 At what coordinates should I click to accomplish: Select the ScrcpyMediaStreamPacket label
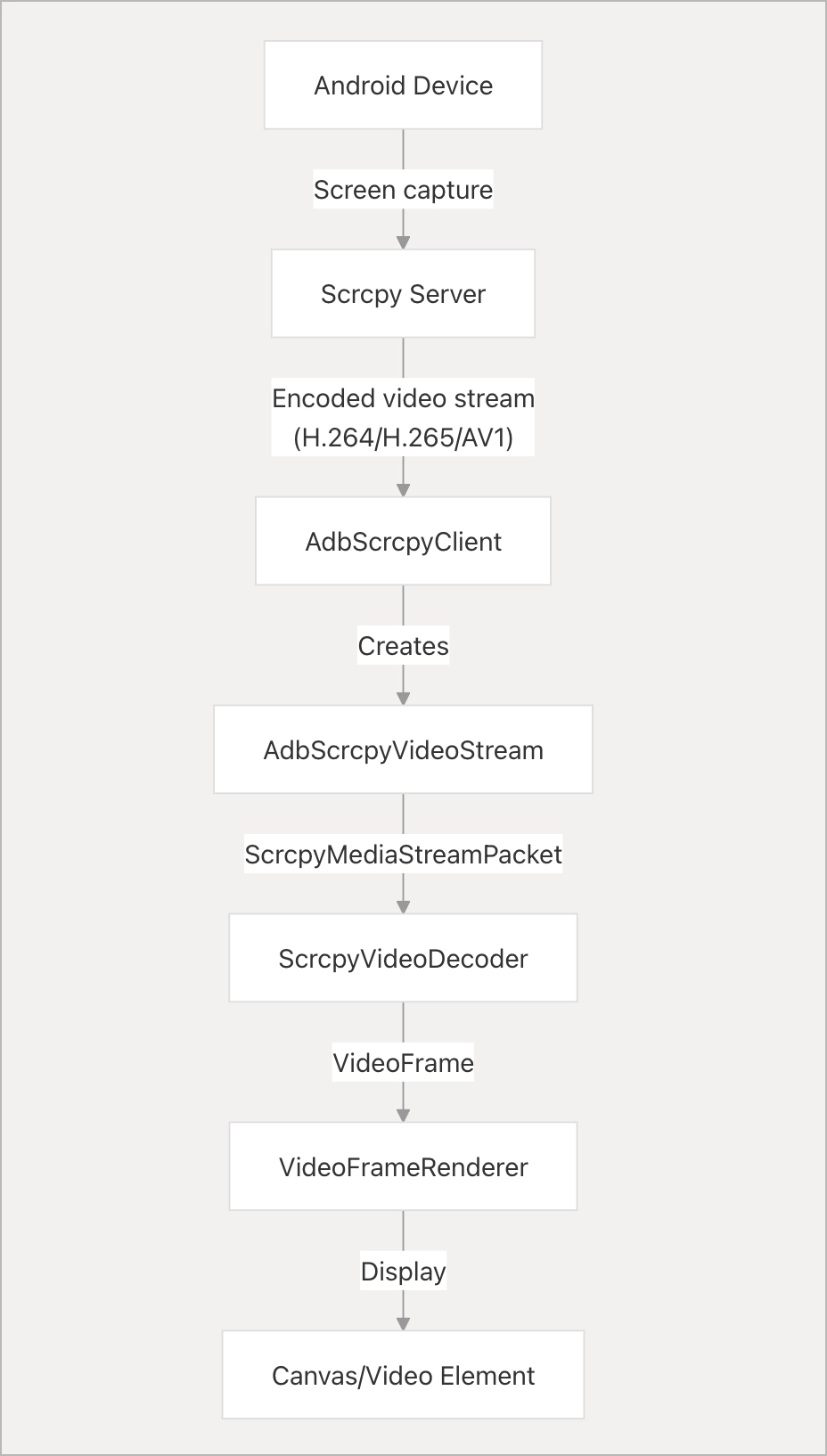[x=403, y=855]
